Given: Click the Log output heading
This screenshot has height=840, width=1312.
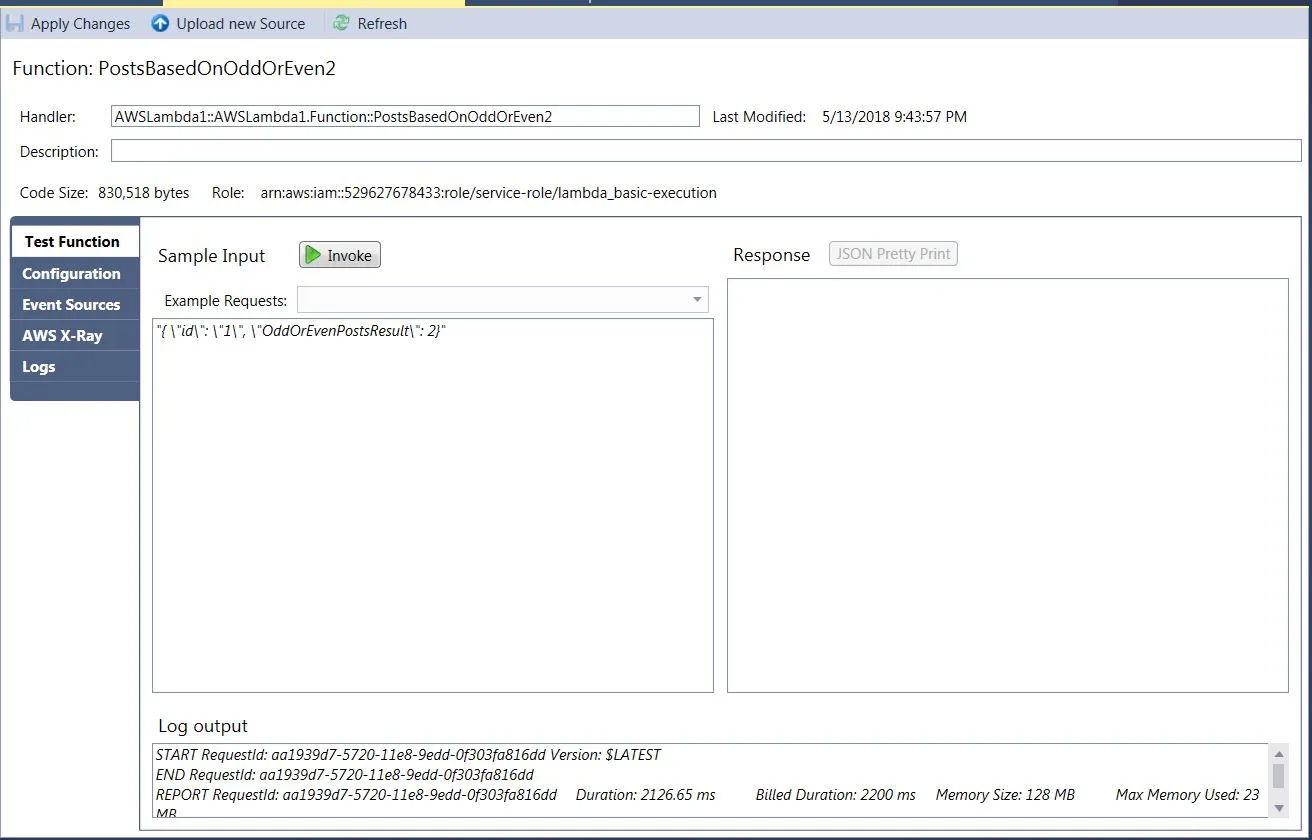Looking at the screenshot, I should click(203, 726).
